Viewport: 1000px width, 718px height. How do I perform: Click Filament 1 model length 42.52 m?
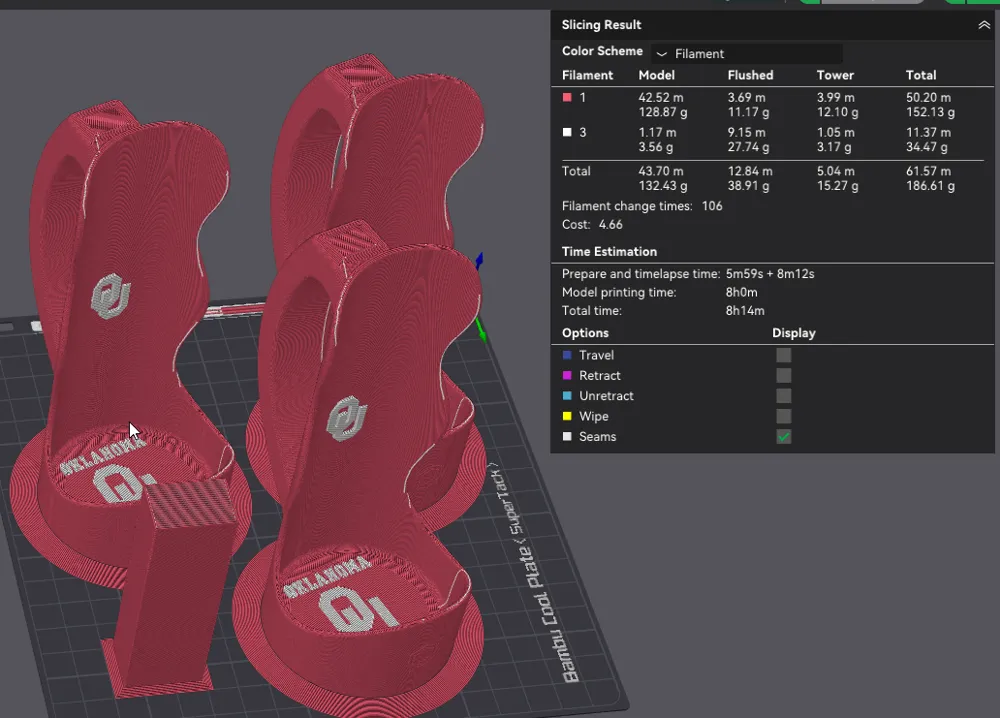[661, 98]
